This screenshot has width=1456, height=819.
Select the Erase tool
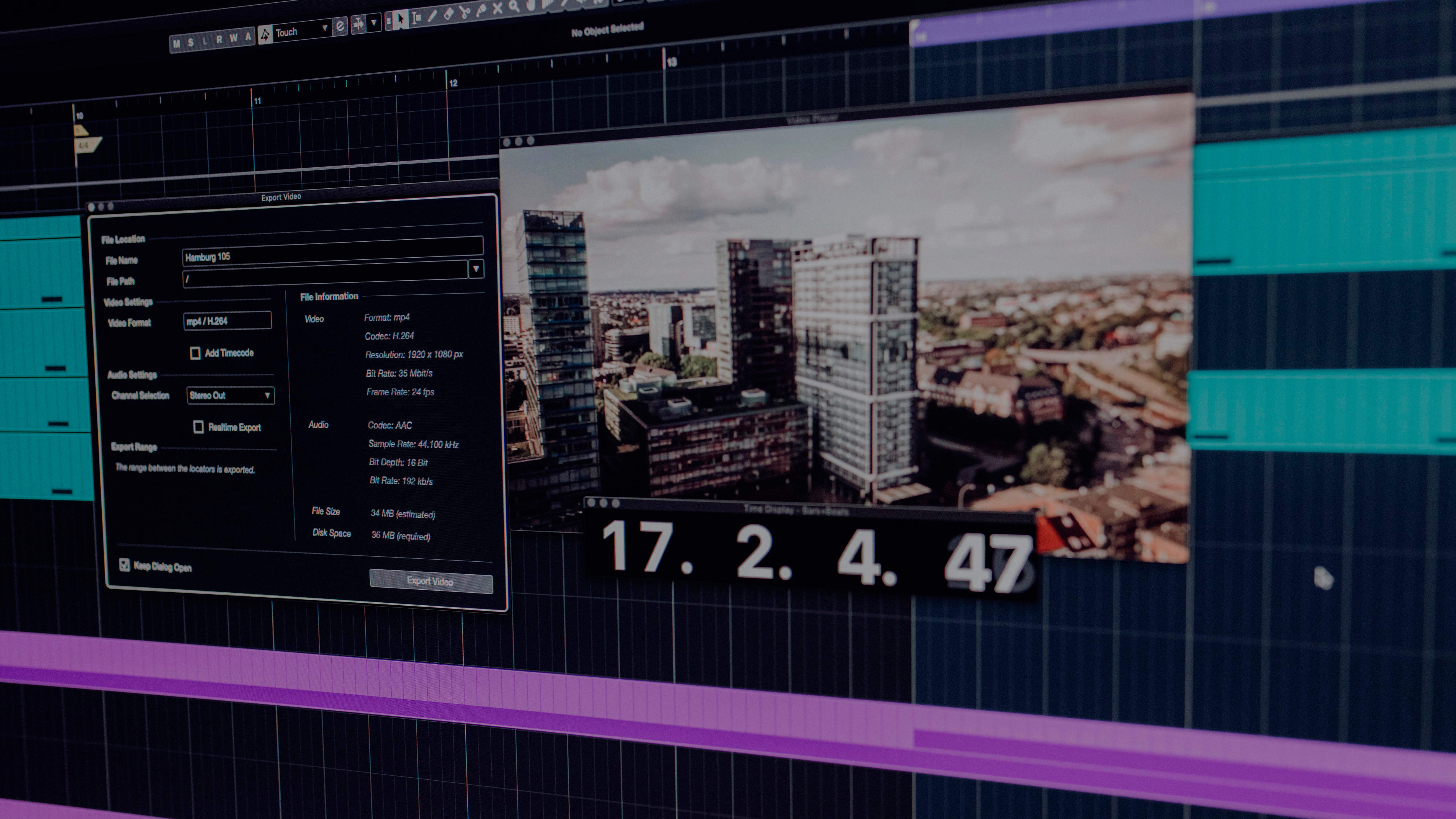click(x=448, y=14)
